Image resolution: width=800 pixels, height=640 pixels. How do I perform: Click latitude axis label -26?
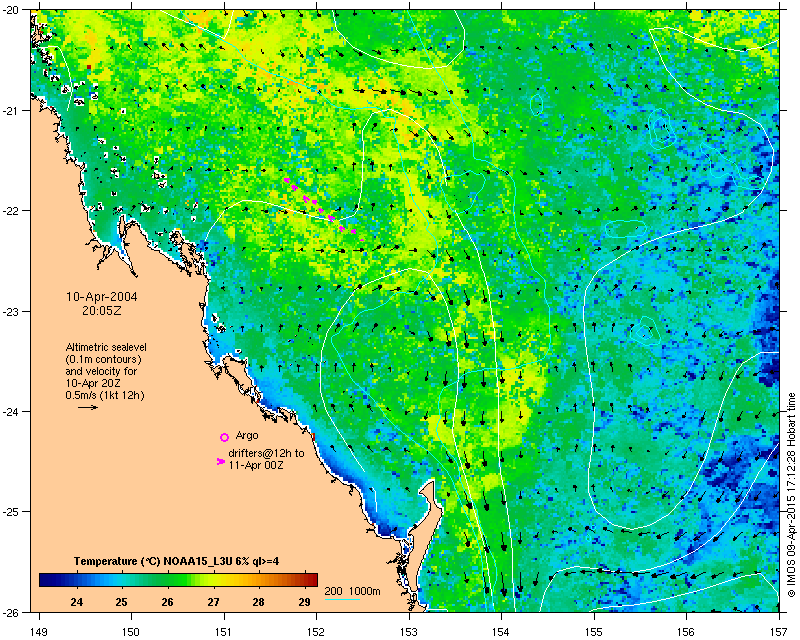pos(11,612)
